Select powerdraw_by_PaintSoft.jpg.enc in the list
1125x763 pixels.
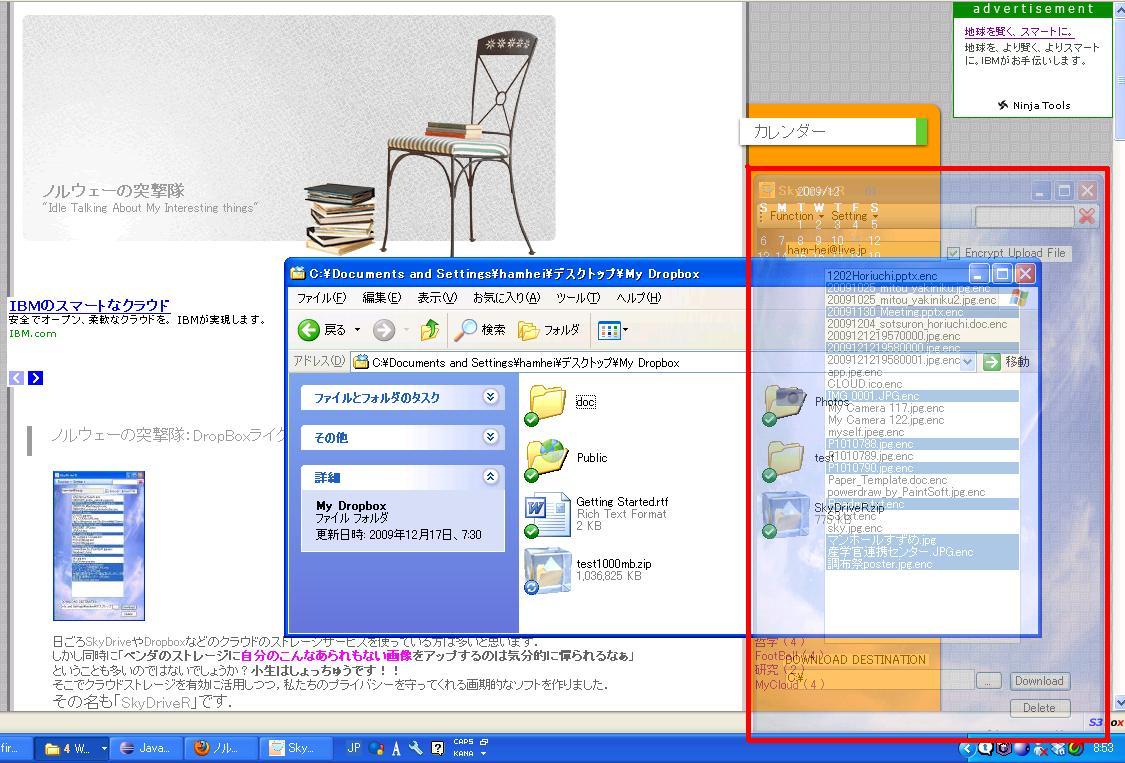922,492
